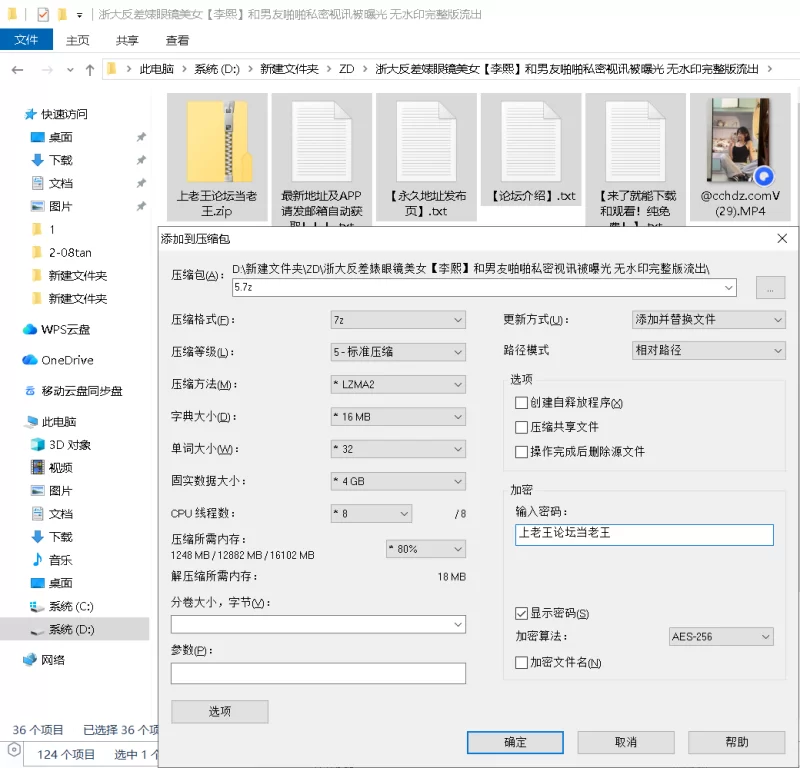Click the browse "..." button beside archive path
The image size is (800, 768).
[x=770, y=288]
